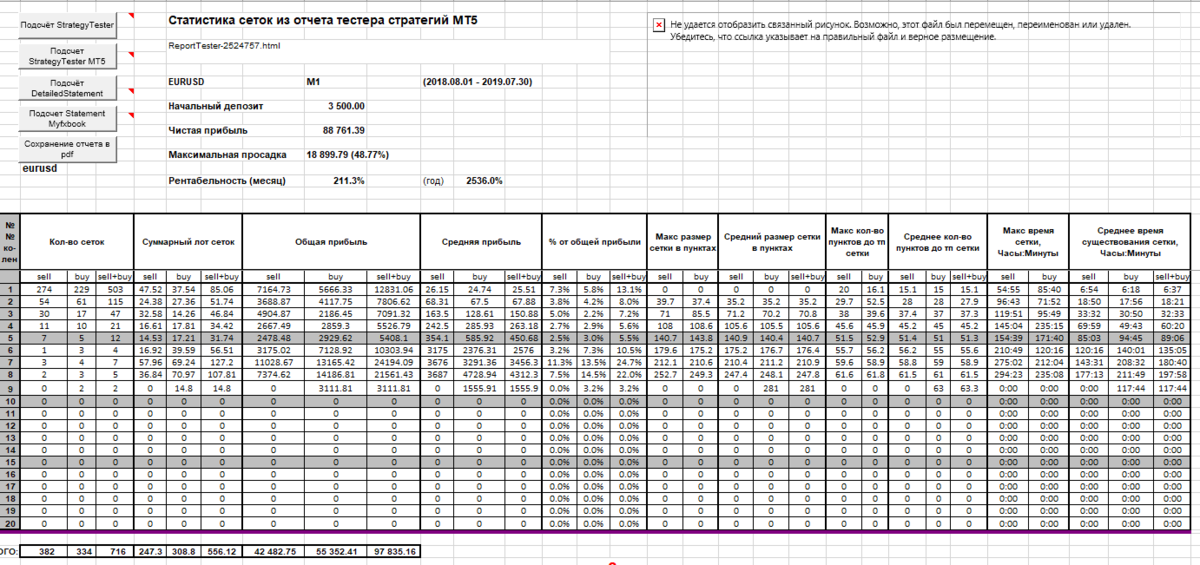Screen dimensions: 1200x565
Task: Click Сохранение отчета в pdf button
Action: tap(68, 149)
